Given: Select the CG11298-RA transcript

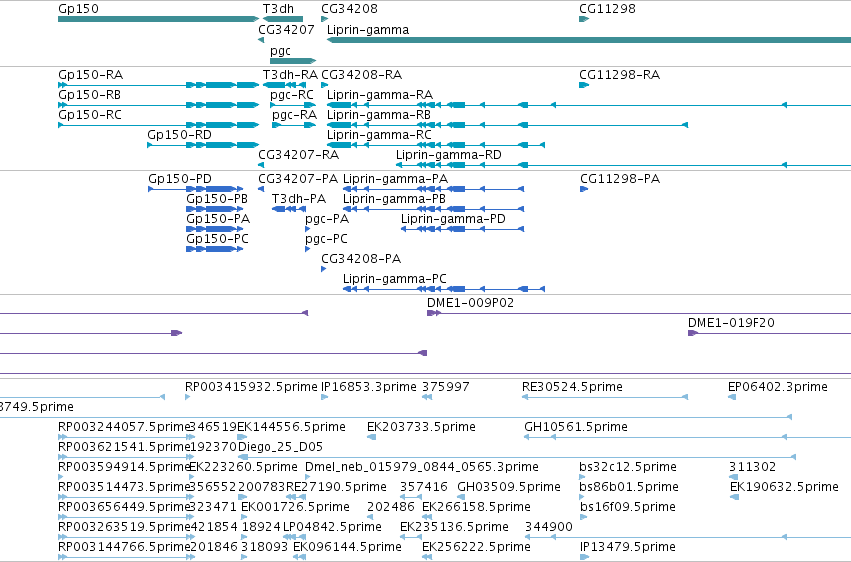Looking at the screenshot, I should 584,85.
